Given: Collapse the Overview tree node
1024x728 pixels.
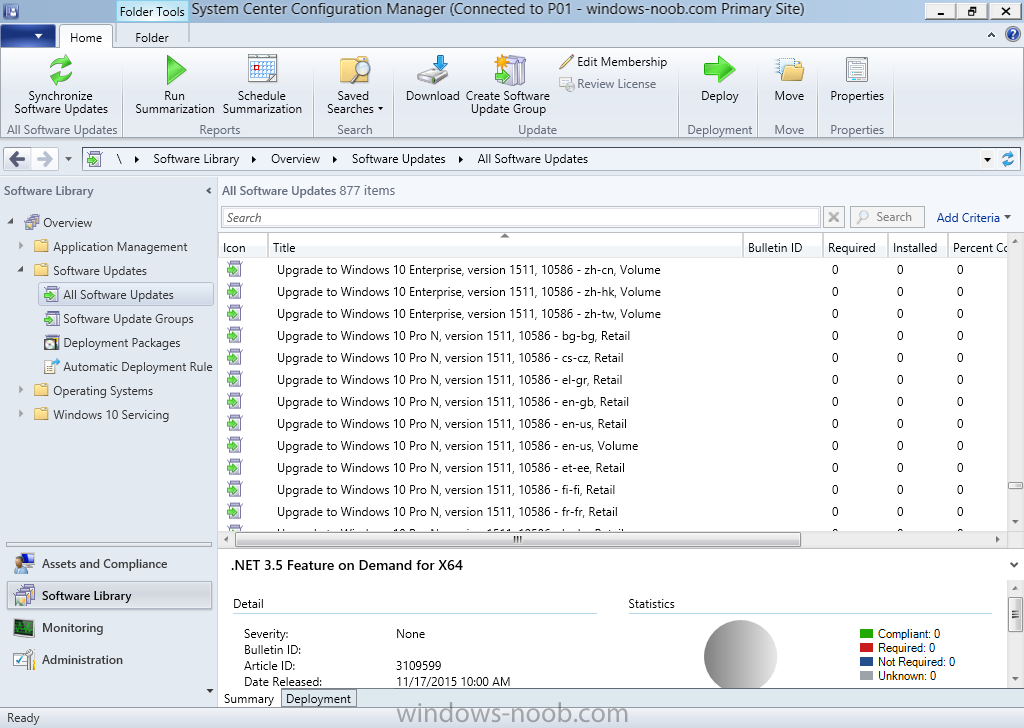Looking at the screenshot, I should coord(10,222).
